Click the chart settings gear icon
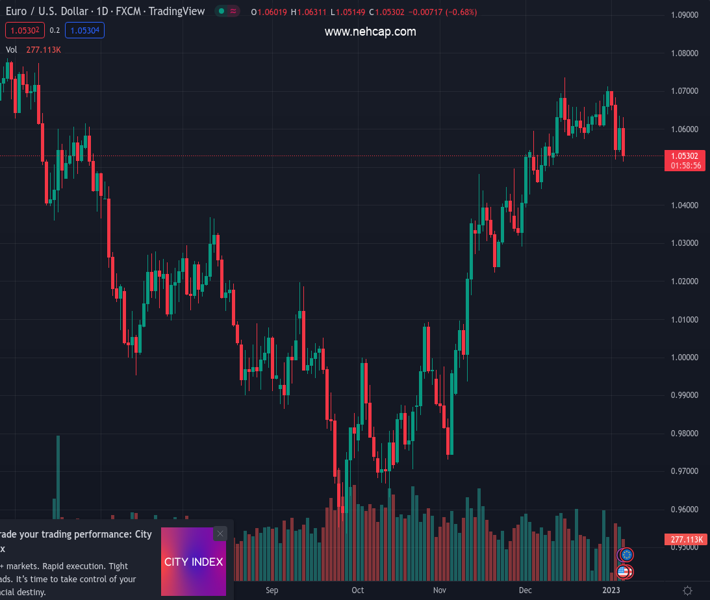The width and height of the screenshot is (710, 600). [x=687, y=591]
